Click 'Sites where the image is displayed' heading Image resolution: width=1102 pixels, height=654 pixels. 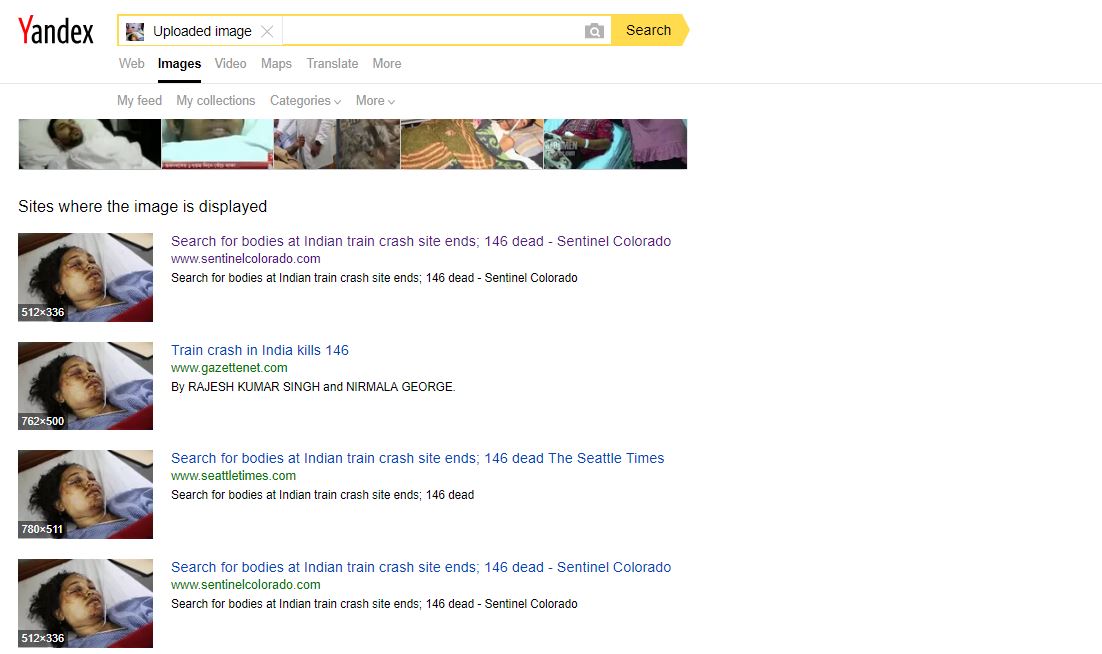pos(143,207)
